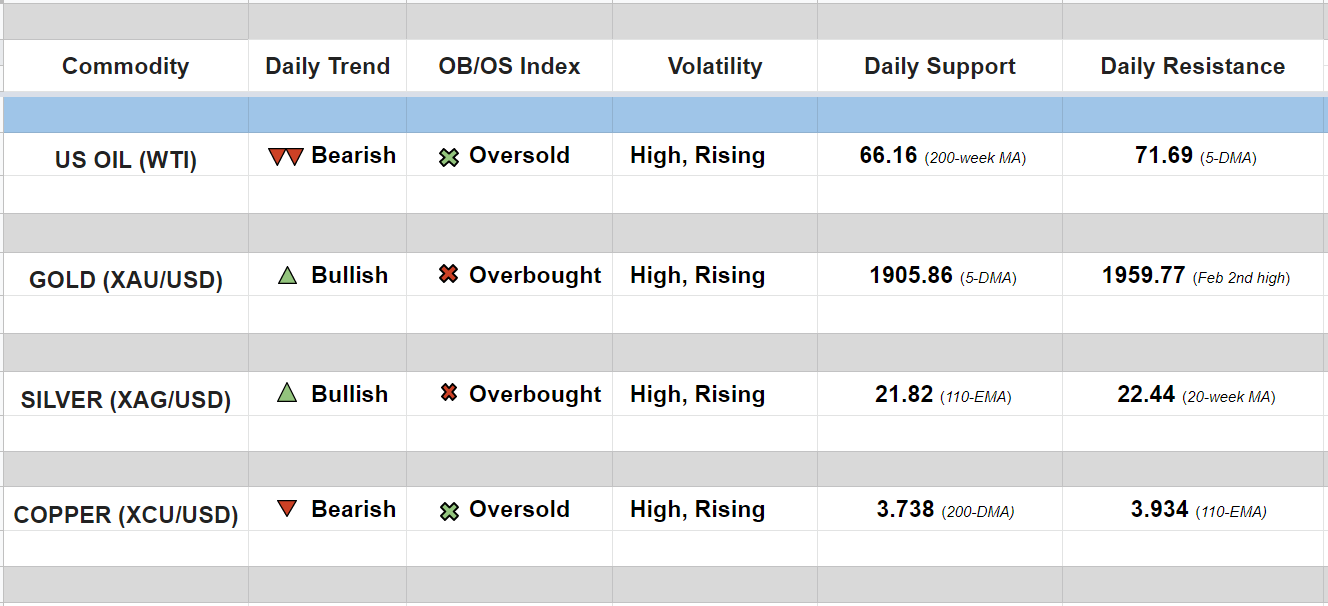Click the red down-triangle in the Copper row

pos(287,509)
